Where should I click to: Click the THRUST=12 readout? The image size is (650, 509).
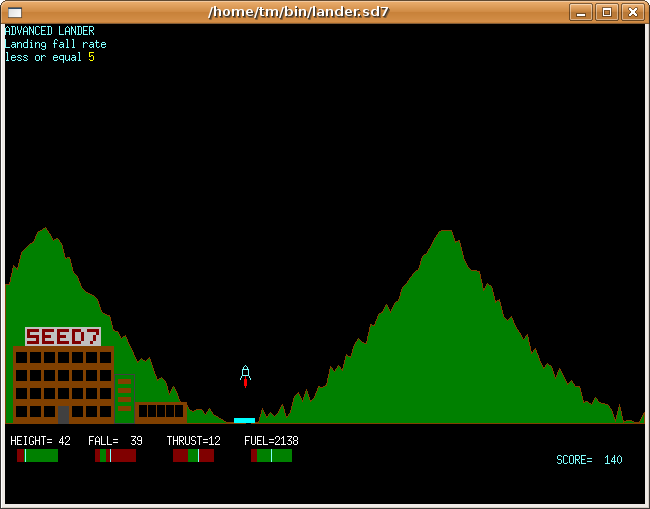tap(194, 441)
